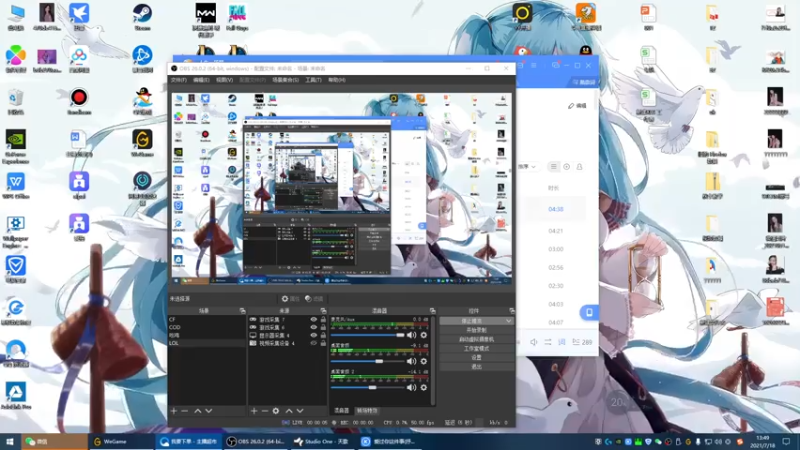
Task: Select the 视频采集设备 4 source row
Action: pyautogui.click(x=287, y=343)
